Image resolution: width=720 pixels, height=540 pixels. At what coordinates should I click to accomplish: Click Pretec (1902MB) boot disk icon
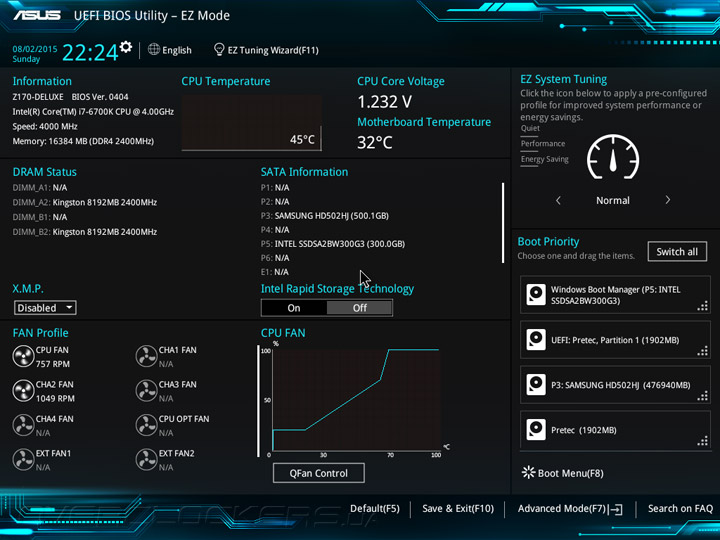pyautogui.click(x=536, y=430)
